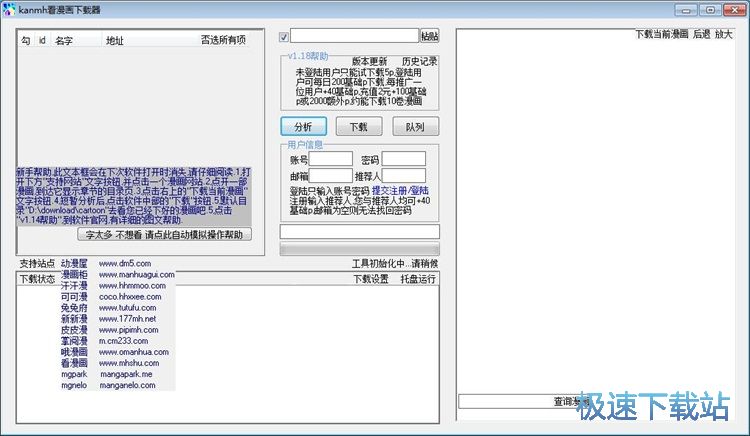The image size is (750, 436).
Task: Click the 队列 queue button
Action: pos(415,126)
